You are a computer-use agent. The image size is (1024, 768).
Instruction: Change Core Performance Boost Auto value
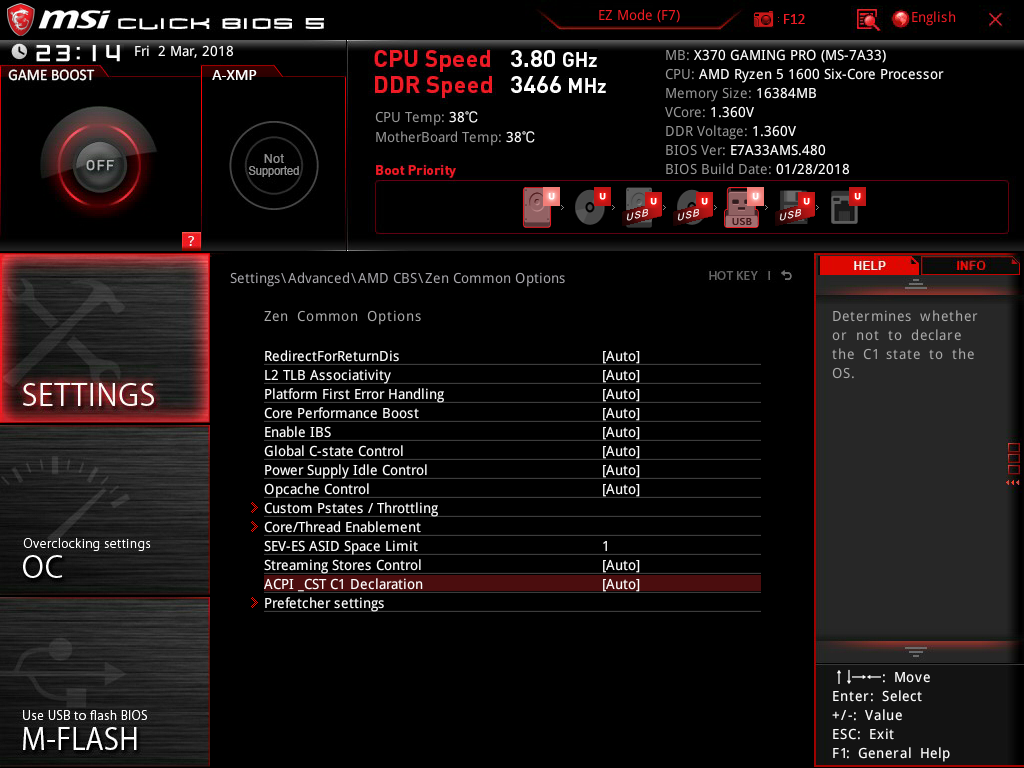coord(620,413)
